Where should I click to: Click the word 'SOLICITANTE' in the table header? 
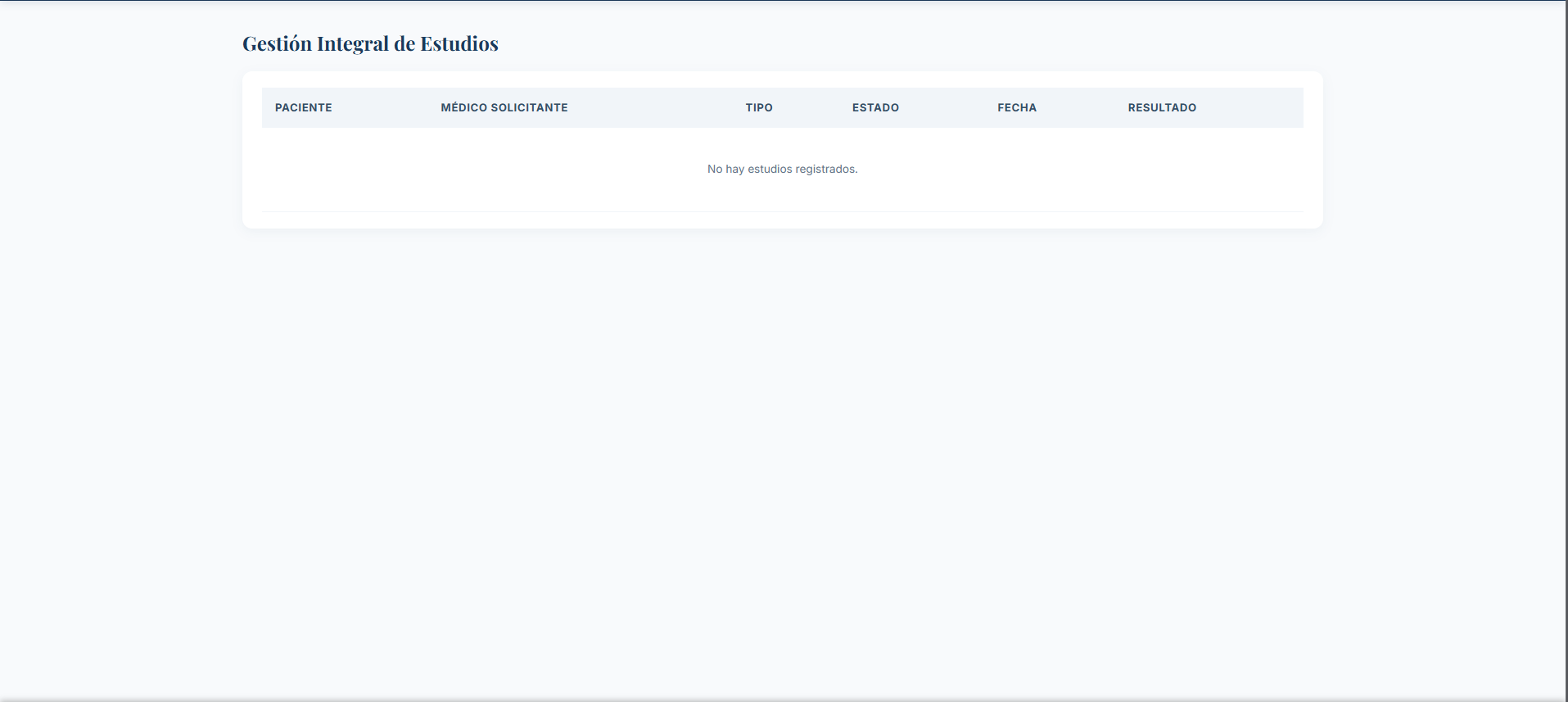[529, 107]
